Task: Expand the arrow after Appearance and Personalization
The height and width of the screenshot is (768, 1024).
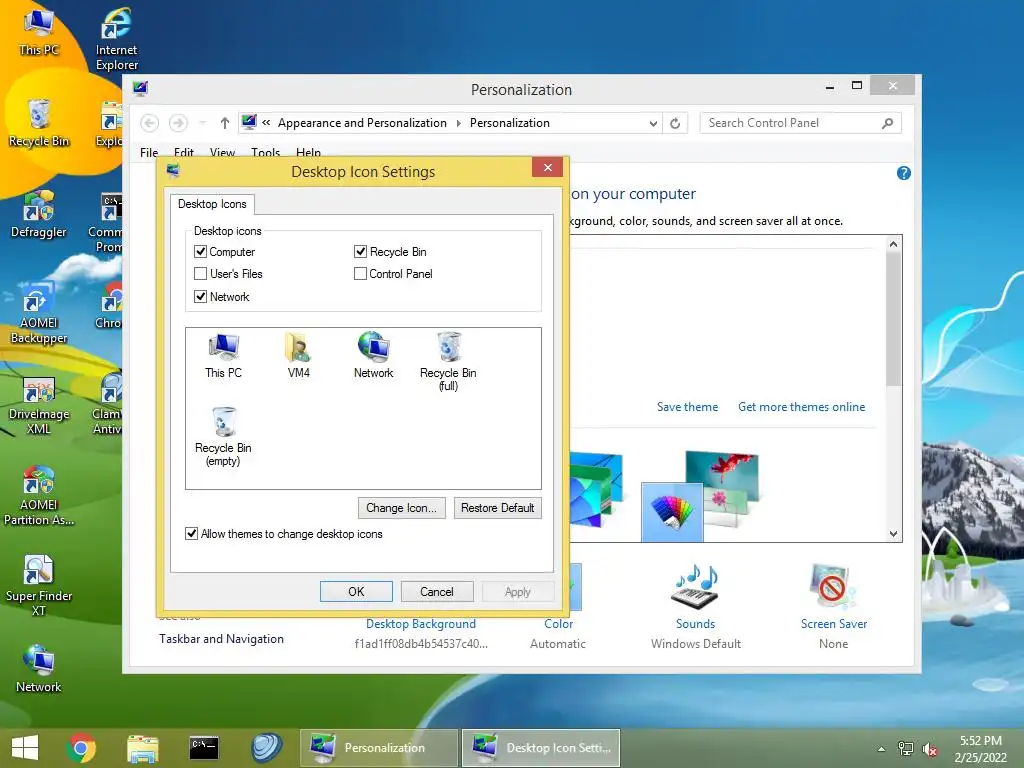Action: (458, 123)
